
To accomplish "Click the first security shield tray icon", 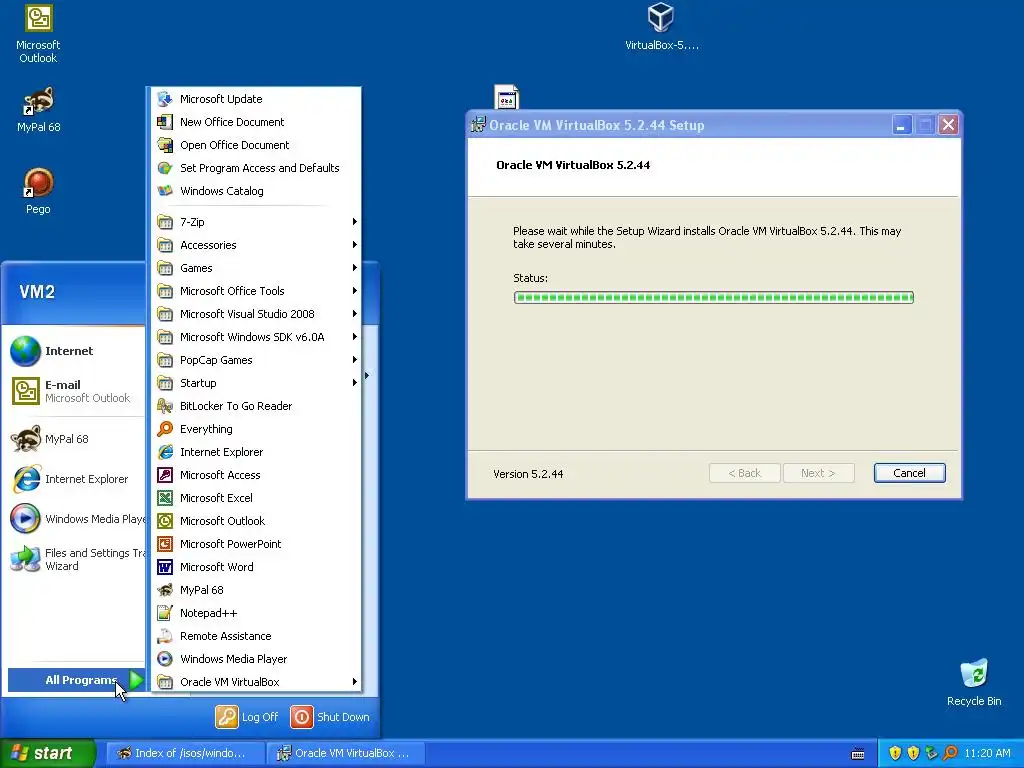I will pyautogui.click(x=895, y=753).
